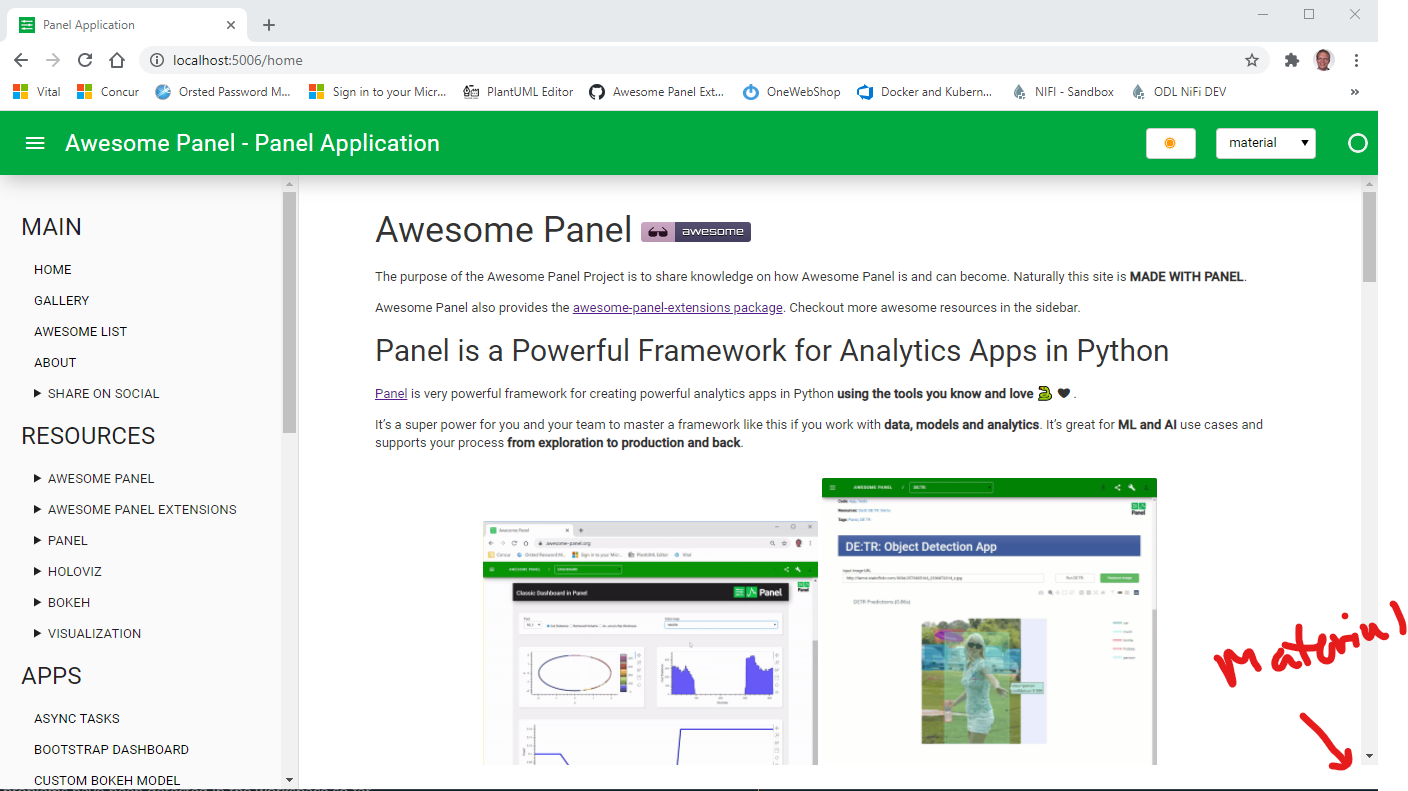This screenshot has height=791, width=1408.
Task: Follow the awesome-panel-extensions package link
Action: tap(678, 308)
